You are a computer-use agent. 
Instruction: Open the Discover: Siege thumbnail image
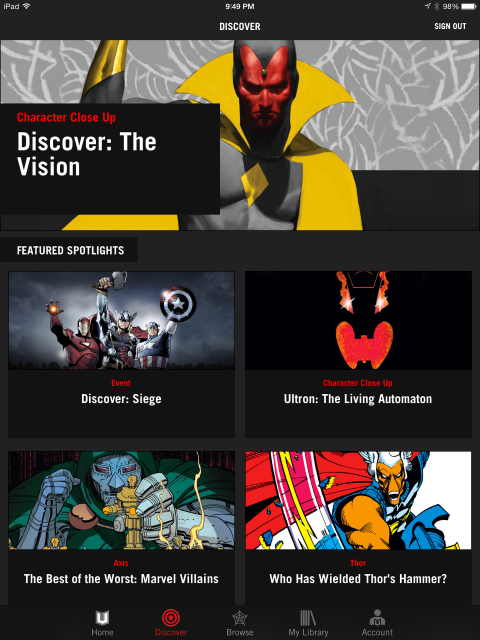coord(122,320)
